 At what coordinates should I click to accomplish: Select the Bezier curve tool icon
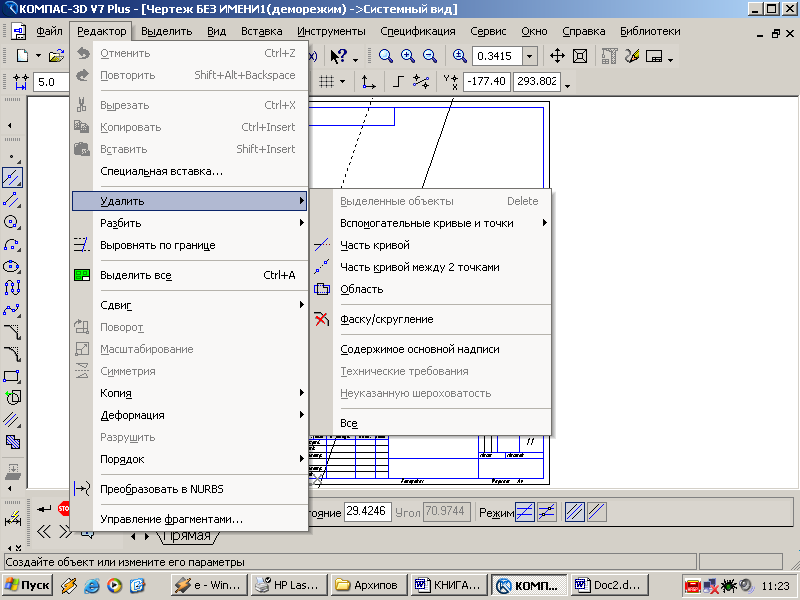(12, 310)
